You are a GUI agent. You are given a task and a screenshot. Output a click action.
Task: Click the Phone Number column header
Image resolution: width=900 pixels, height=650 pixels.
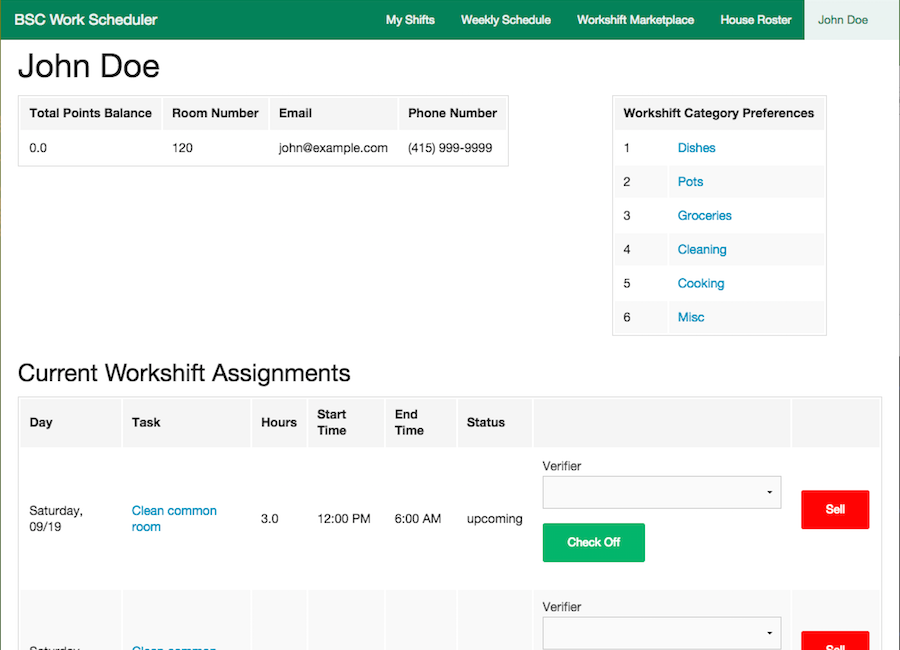pos(452,113)
